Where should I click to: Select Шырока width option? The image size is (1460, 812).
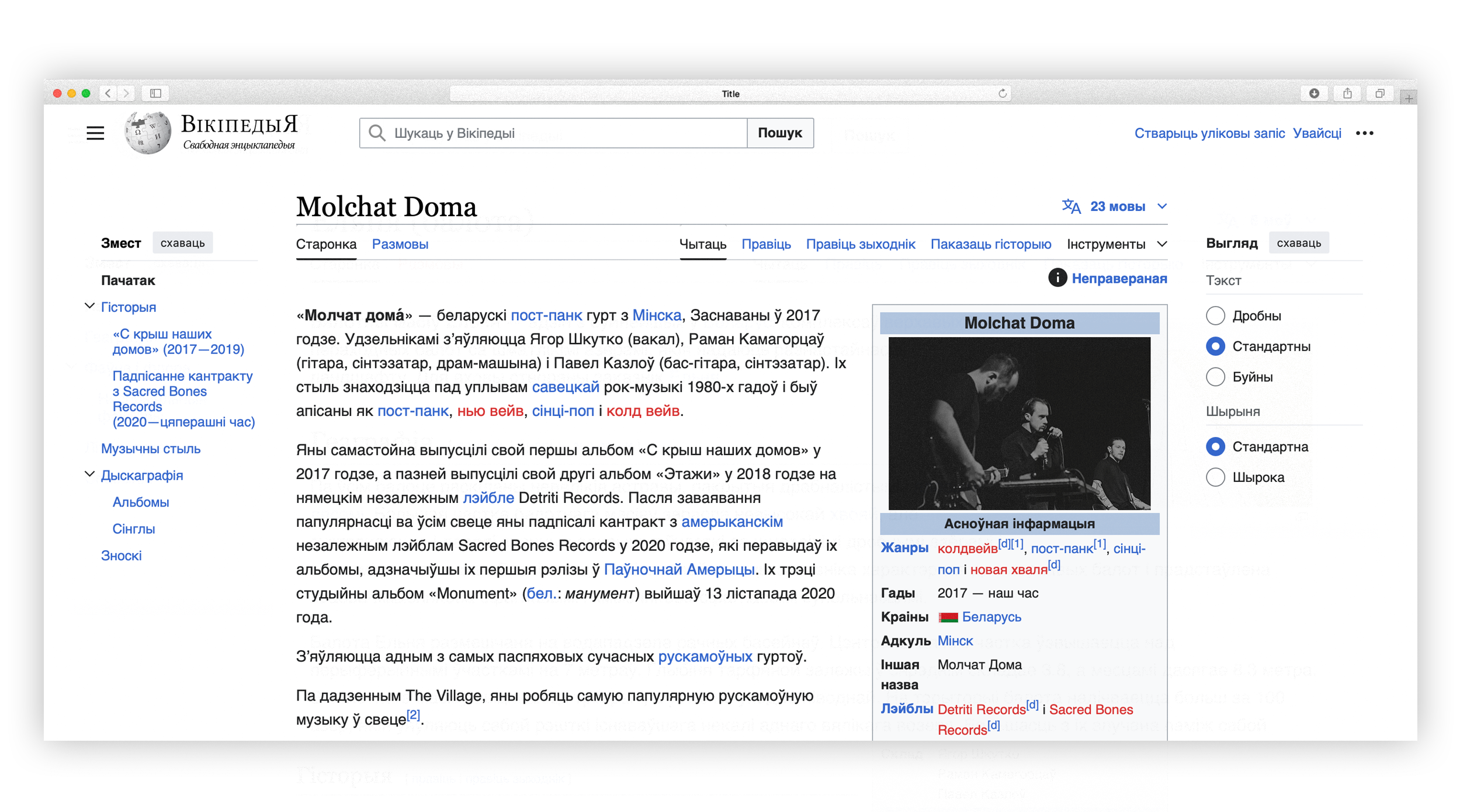[x=1215, y=477]
